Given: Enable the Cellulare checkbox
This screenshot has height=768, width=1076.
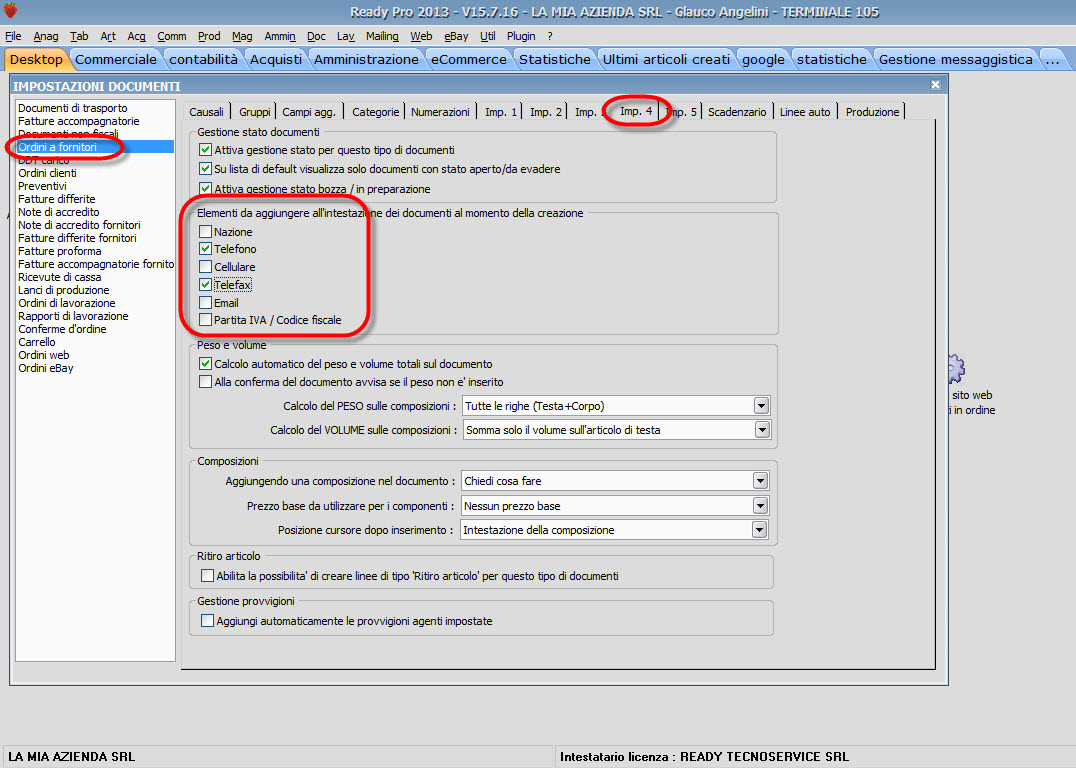Looking at the screenshot, I should click(x=205, y=266).
